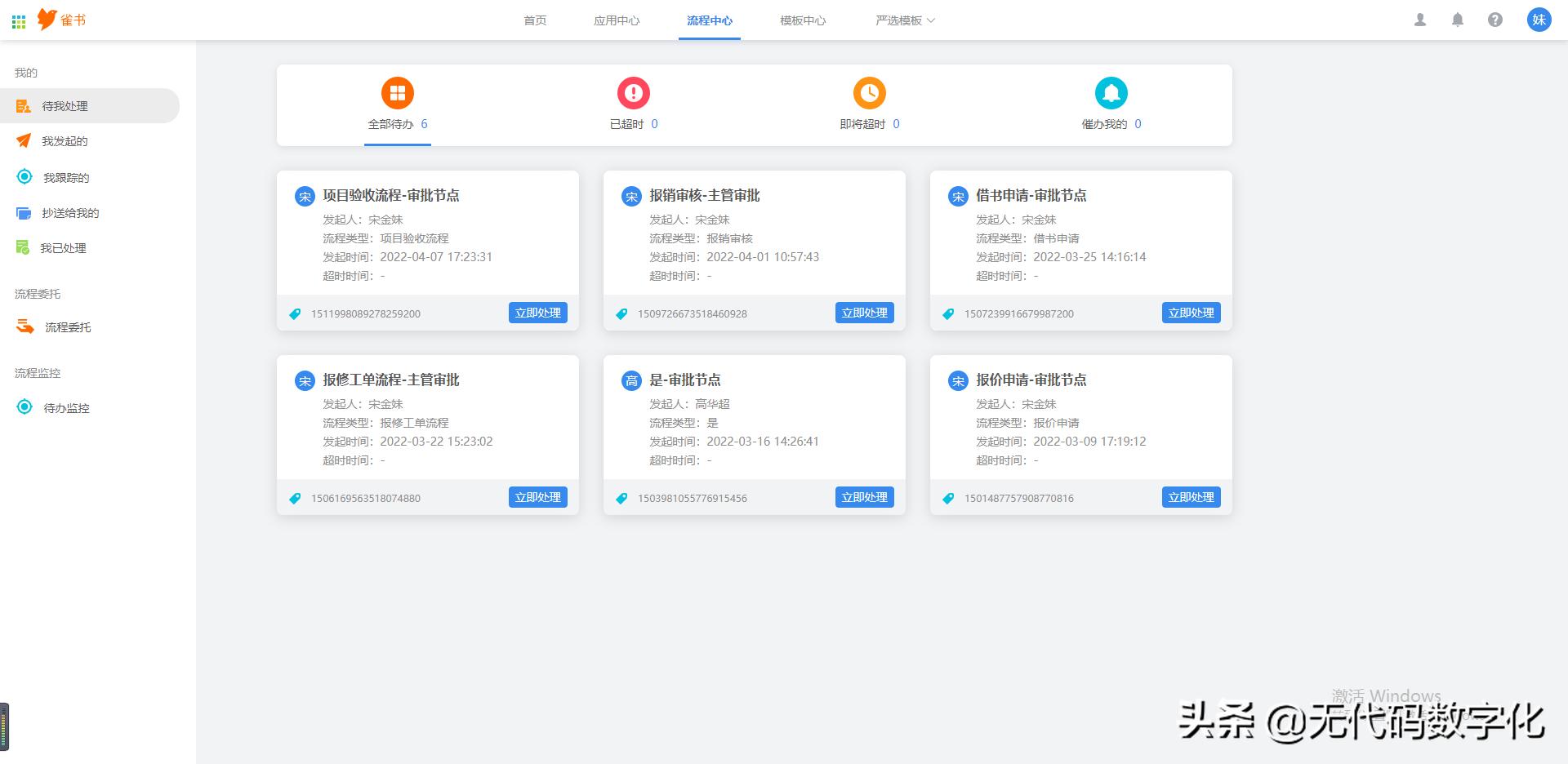The image size is (1568, 764).
Task: Click the 催办我的 bell icon
Action: click(x=1111, y=92)
